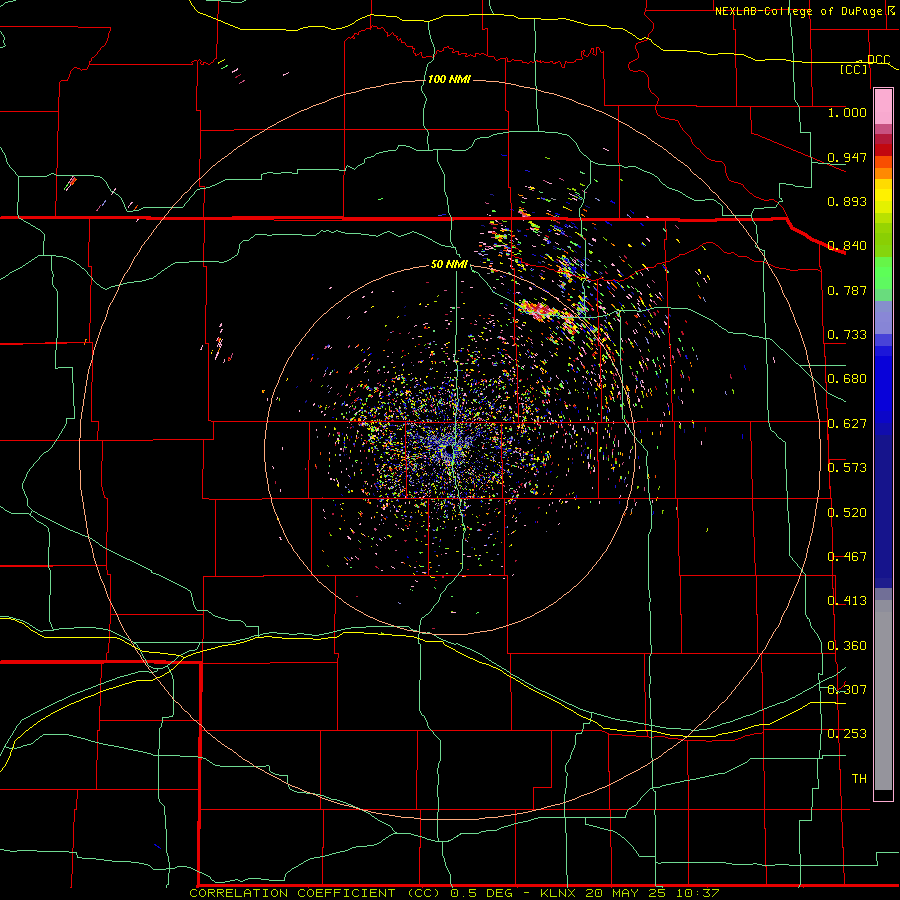This screenshot has height=900, width=900.
Task: Pick the red segment of the color bar
Action: pyautogui.click(x=883, y=150)
